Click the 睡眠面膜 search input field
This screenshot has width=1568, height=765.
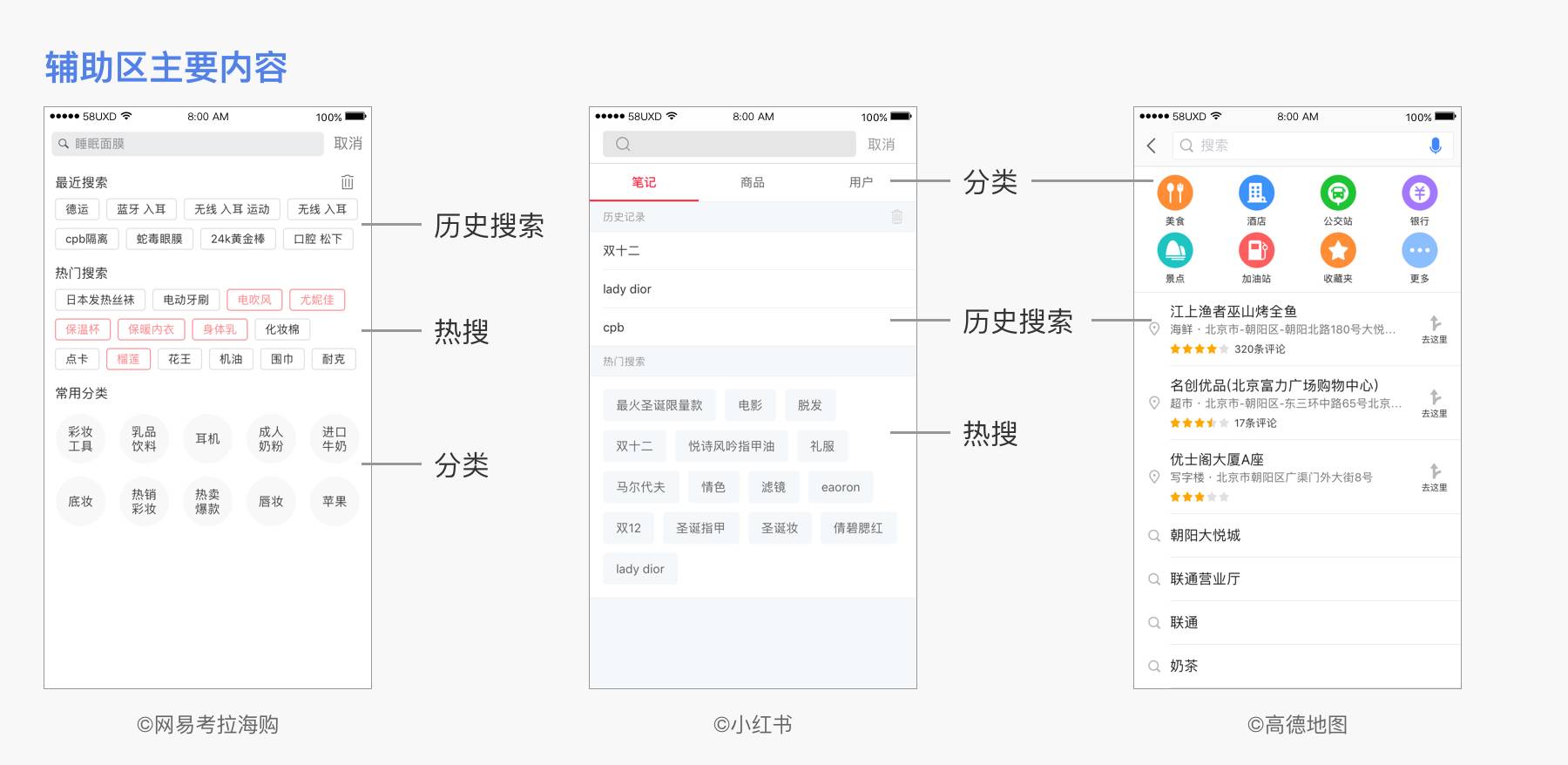[187, 144]
